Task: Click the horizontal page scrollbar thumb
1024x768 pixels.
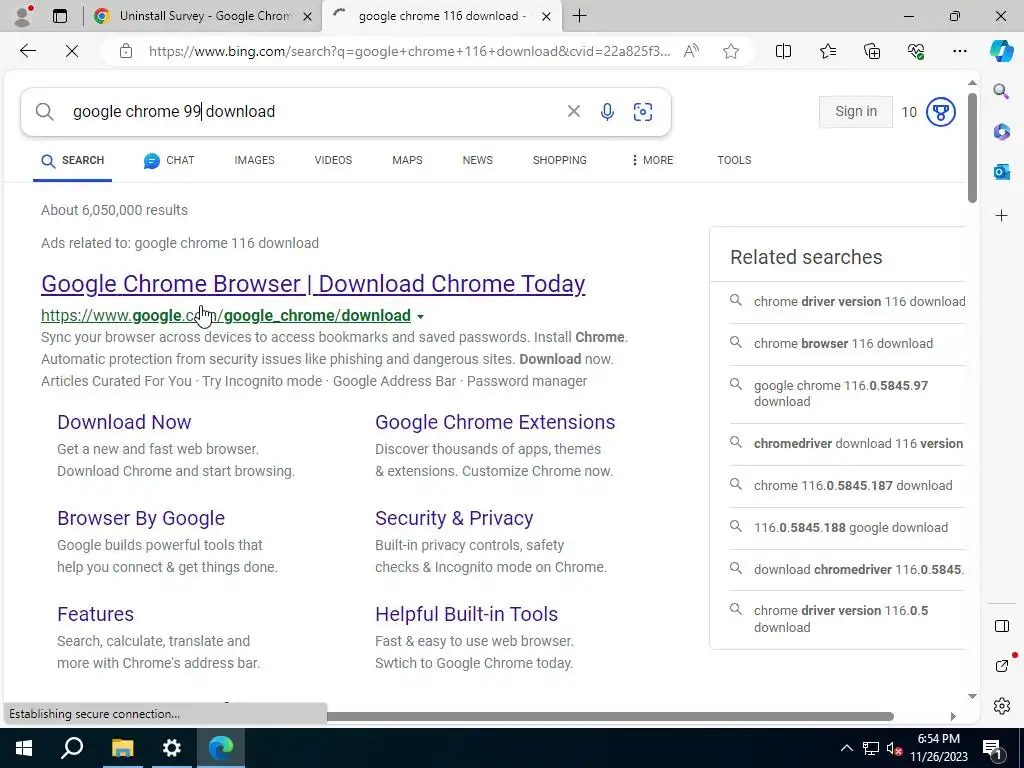Action: point(610,716)
